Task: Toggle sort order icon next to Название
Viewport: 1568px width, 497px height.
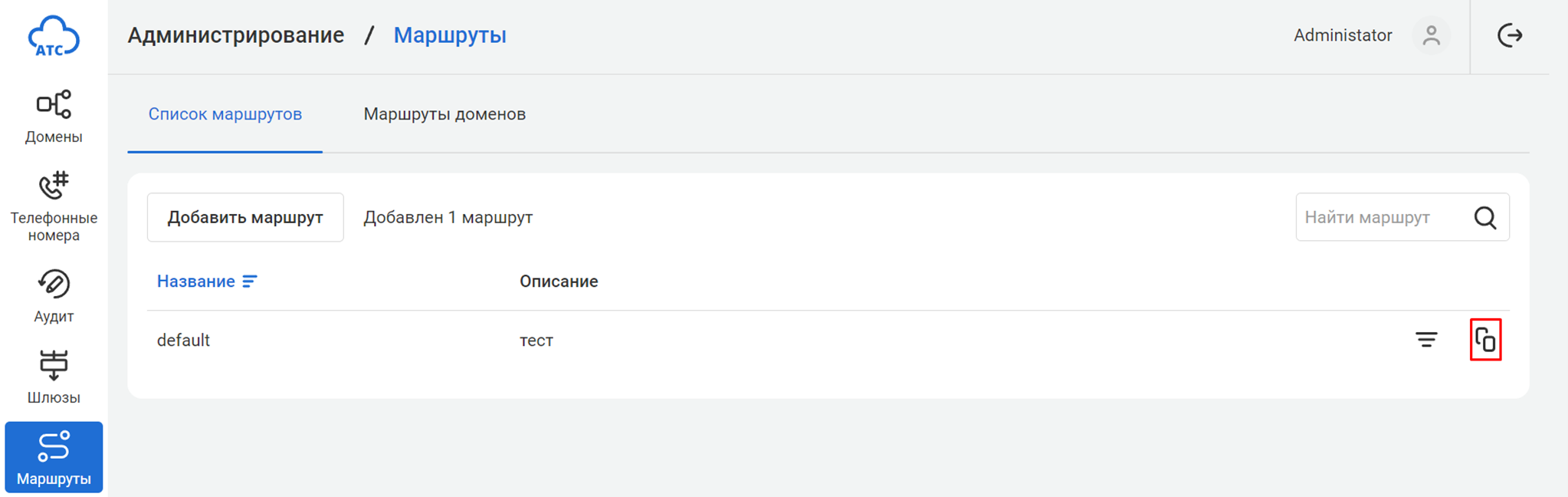Action: pos(250,281)
